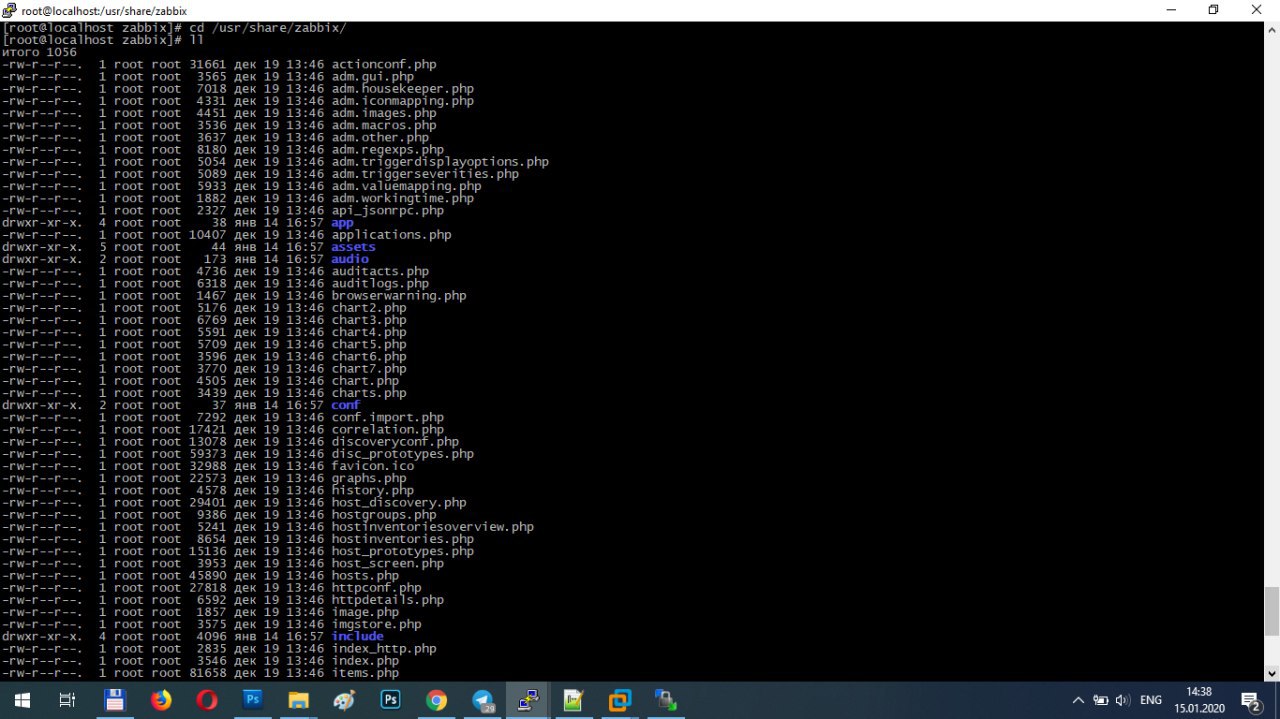Click the file name host_prototypes.php
Screen dimensions: 1280x719
click(x=403, y=551)
